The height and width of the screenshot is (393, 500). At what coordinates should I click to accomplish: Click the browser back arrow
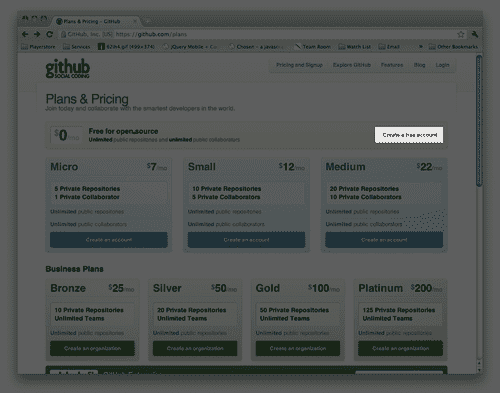coord(25,34)
